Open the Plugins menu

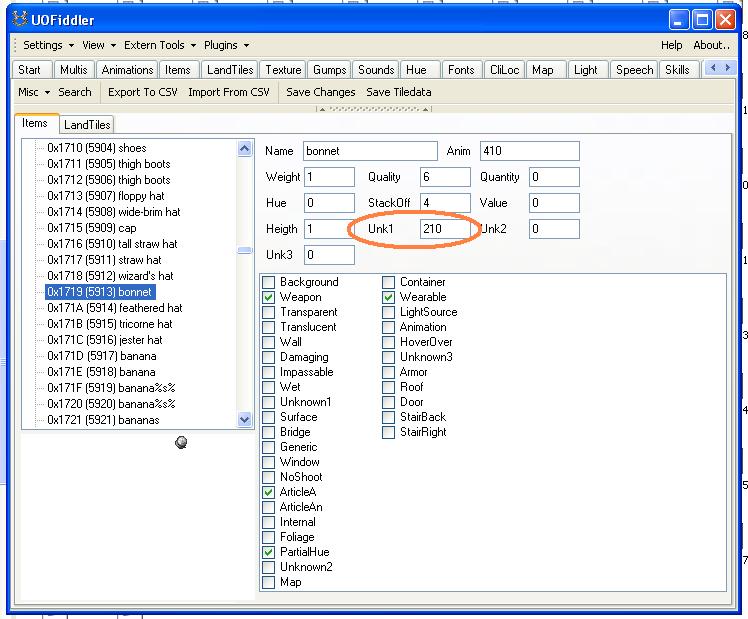pos(227,45)
